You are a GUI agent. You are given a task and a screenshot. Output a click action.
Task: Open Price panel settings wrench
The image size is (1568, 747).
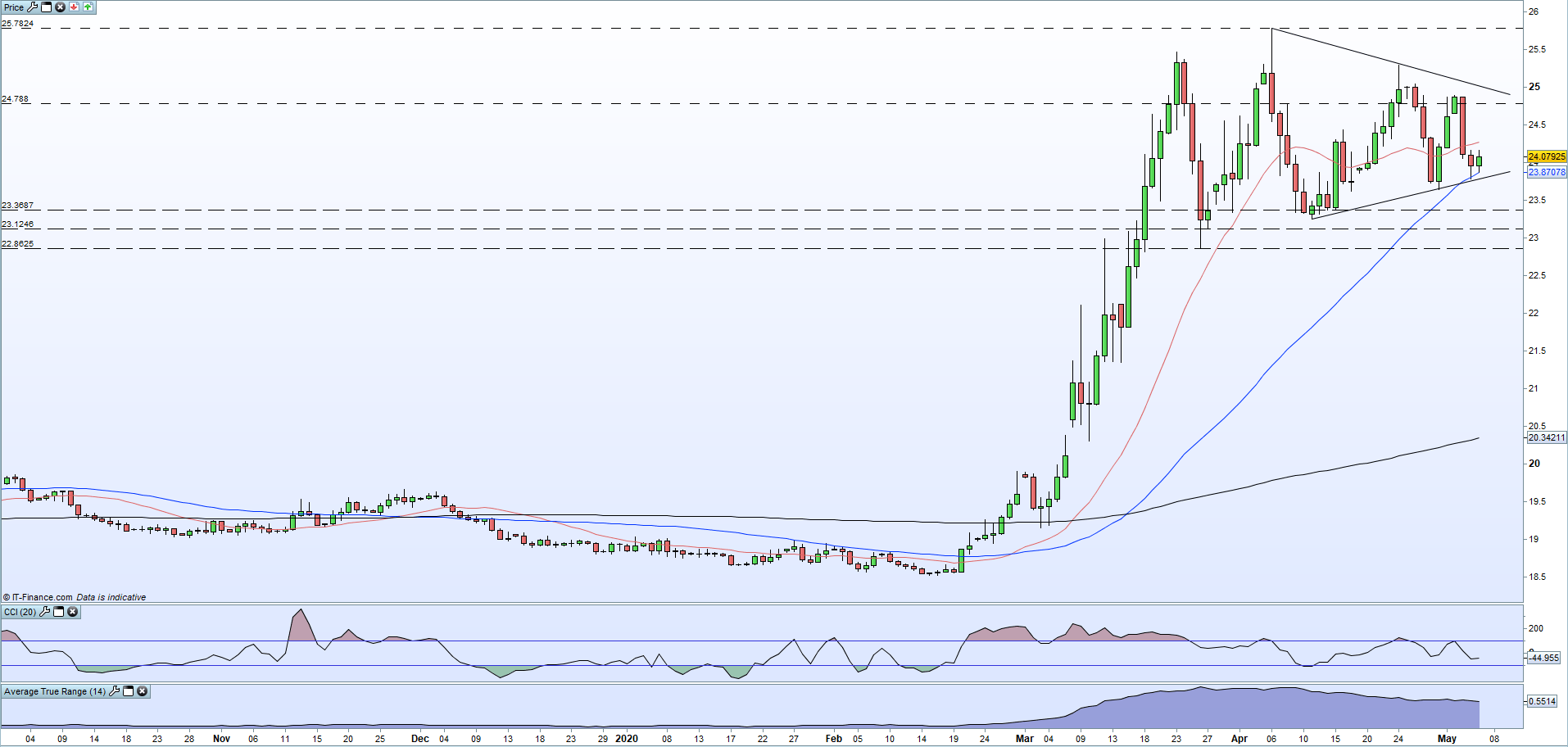(x=33, y=7)
